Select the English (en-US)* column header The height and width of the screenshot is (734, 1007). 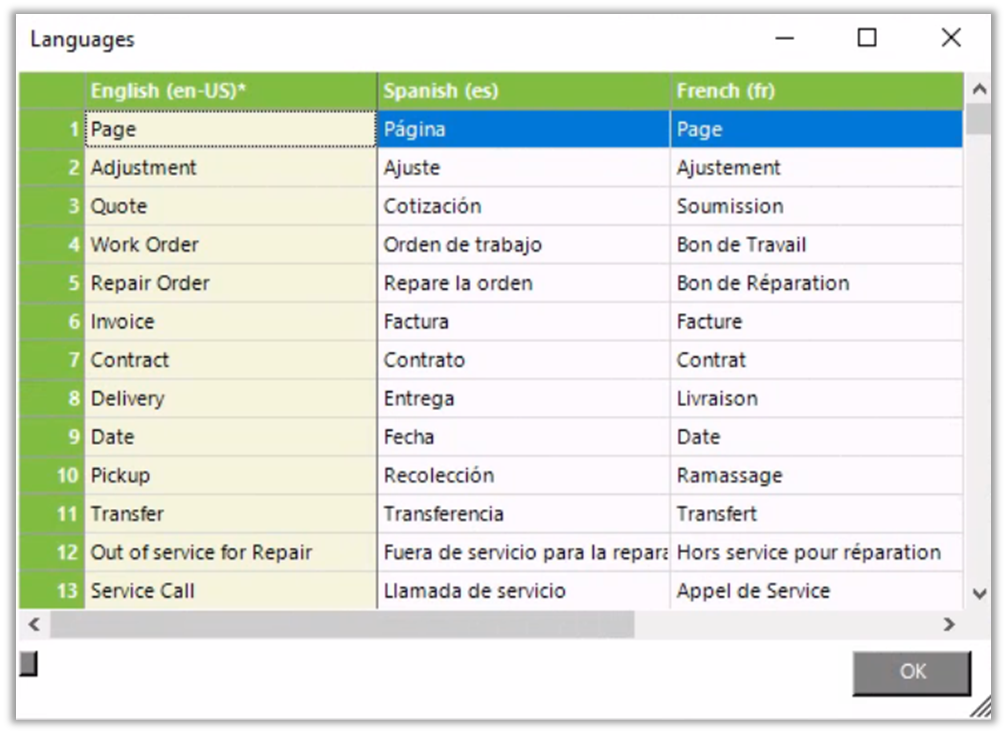pyautogui.click(x=230, y=91)
